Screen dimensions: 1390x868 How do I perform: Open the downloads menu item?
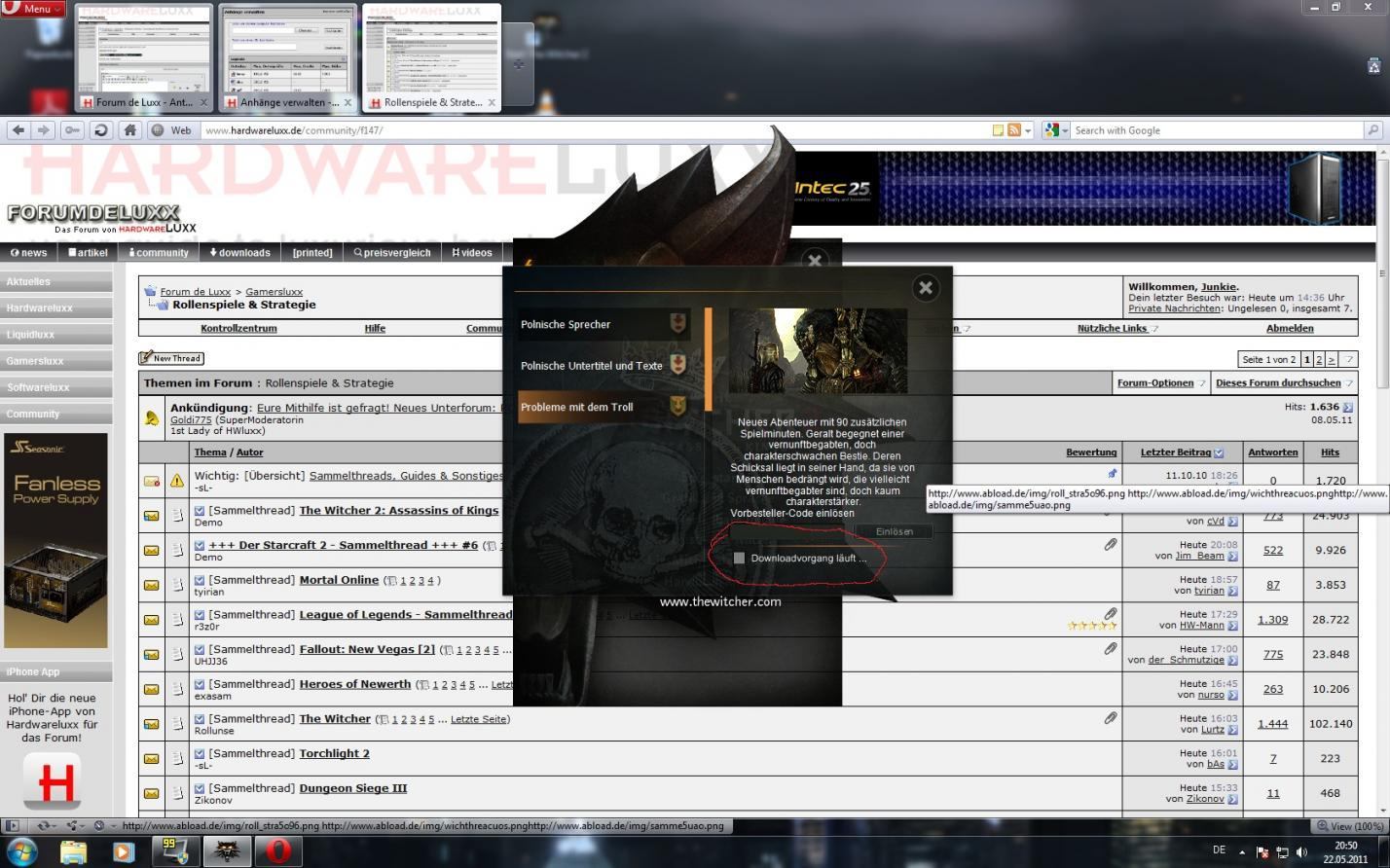tap(240, 252)
